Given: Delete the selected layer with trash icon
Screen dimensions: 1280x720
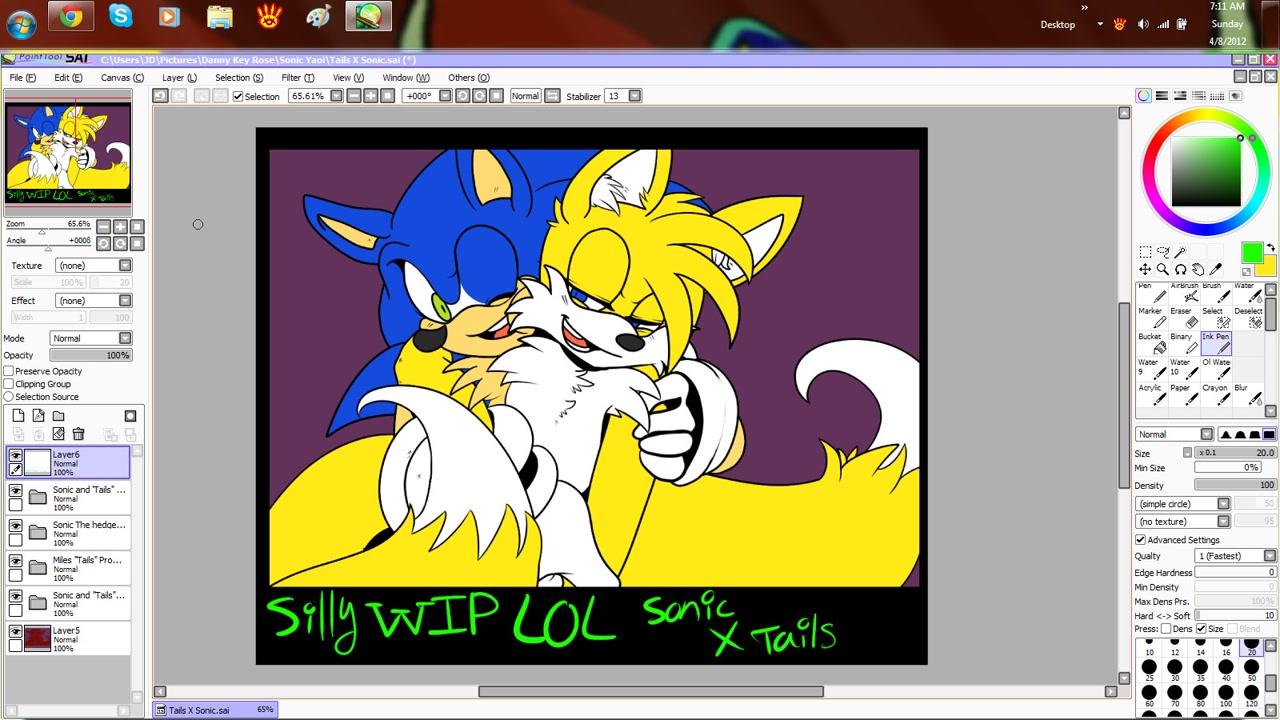Looking at the screenshot, I should [78, 434].
